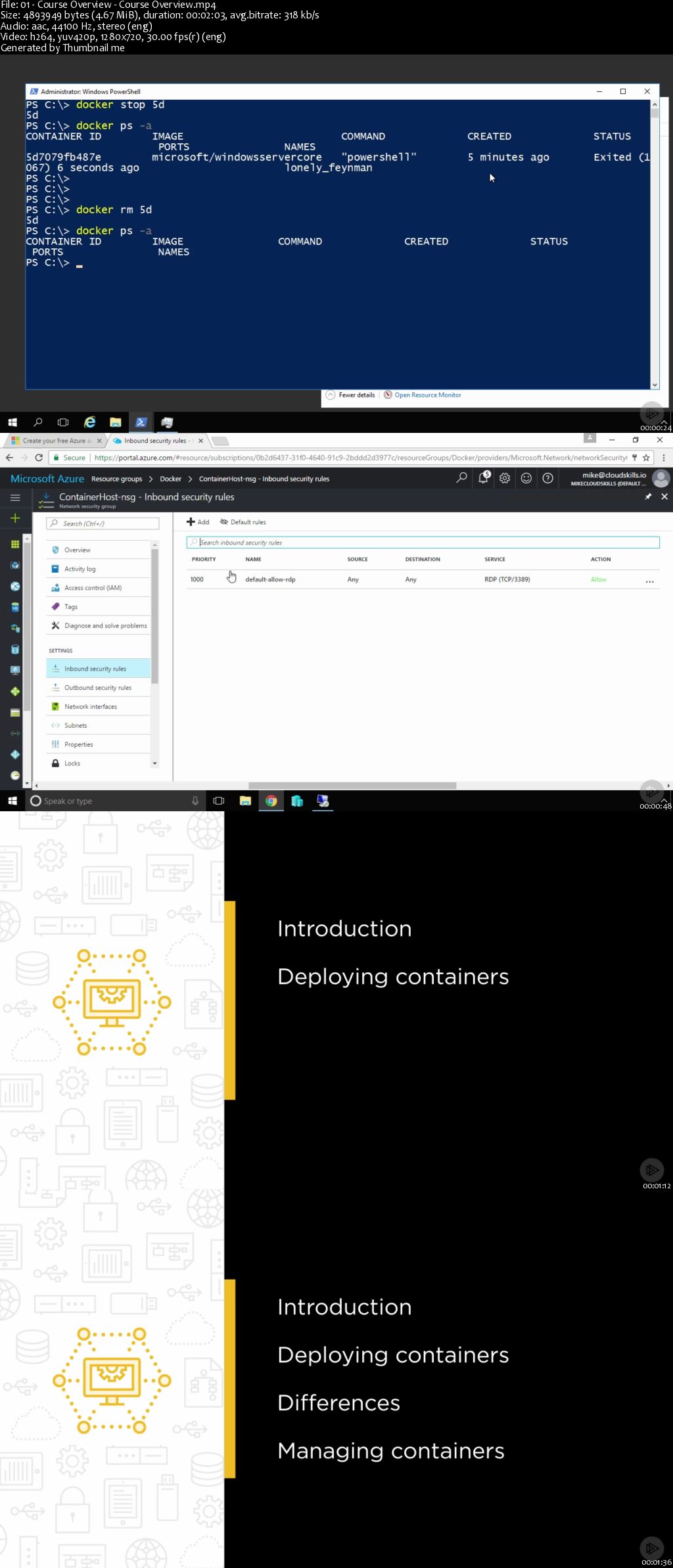The height and width of the screenshot is (1568, 673).
Task: Open Locks setting
Action: pyautogui.click(x=99, y=763)
